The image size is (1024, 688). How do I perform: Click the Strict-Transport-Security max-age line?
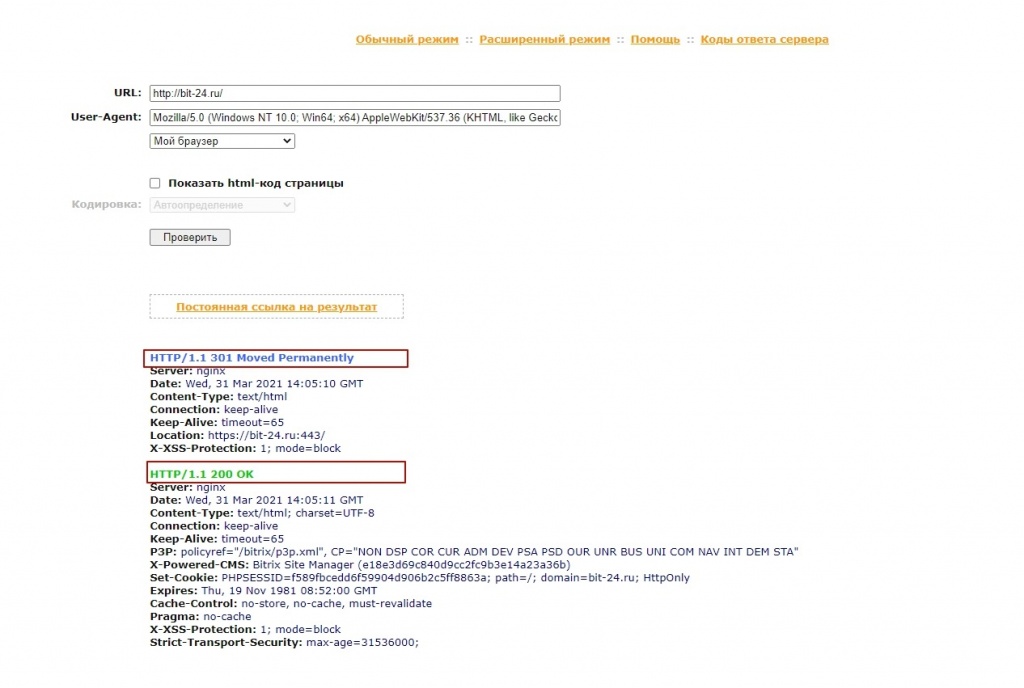tap(284, 642)
